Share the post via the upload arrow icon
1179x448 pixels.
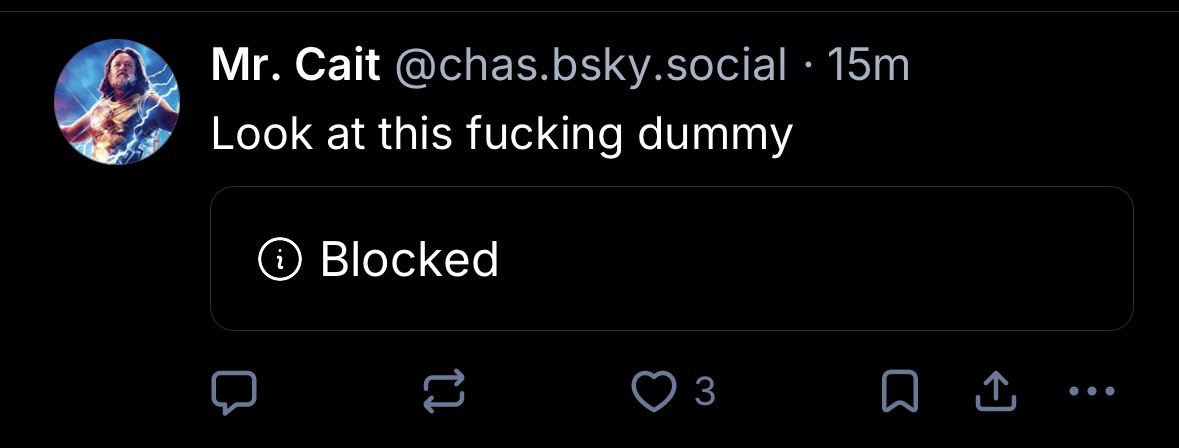point(995,393)
